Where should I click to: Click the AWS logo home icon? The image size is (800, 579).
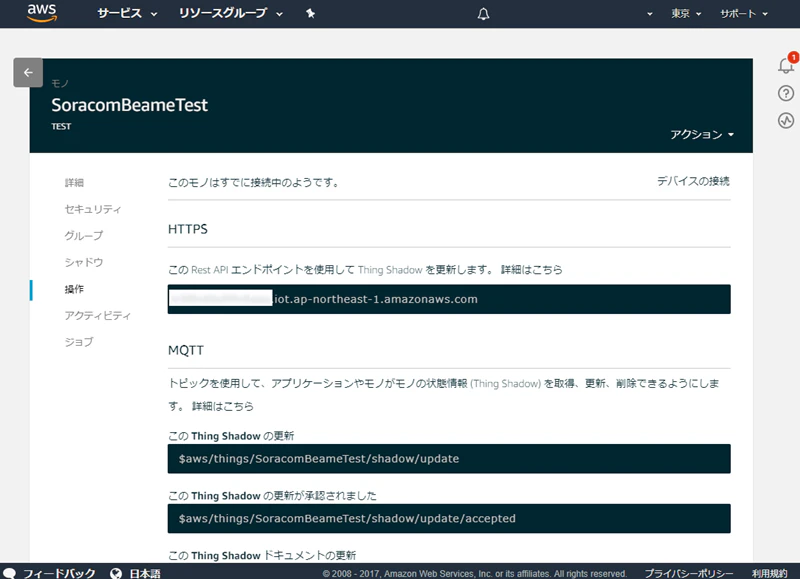click(x=42, y=13)
